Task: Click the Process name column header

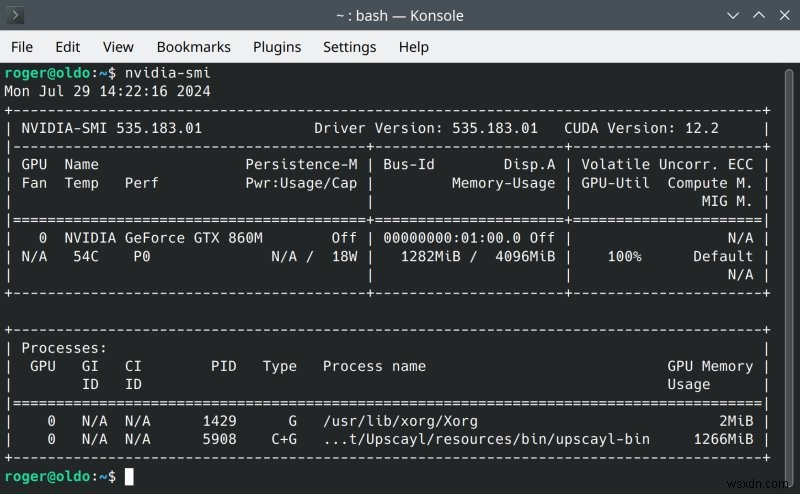Action: [374, 366]
